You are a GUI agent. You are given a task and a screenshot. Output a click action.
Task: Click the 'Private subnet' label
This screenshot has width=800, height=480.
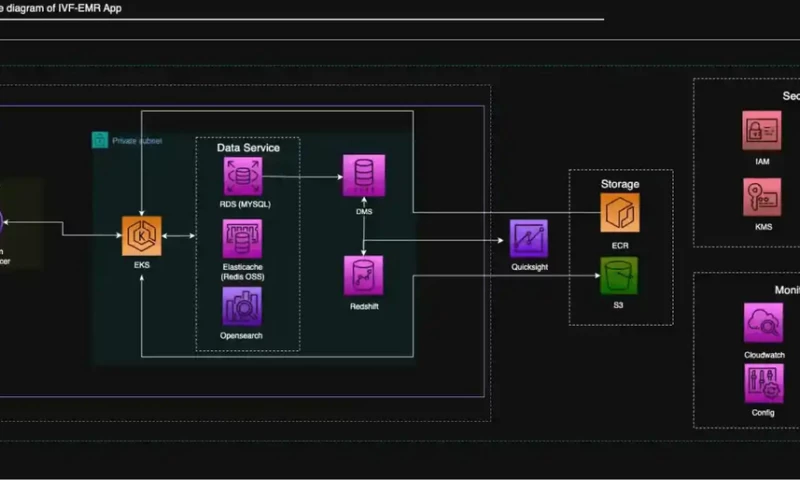click(137, 141)
